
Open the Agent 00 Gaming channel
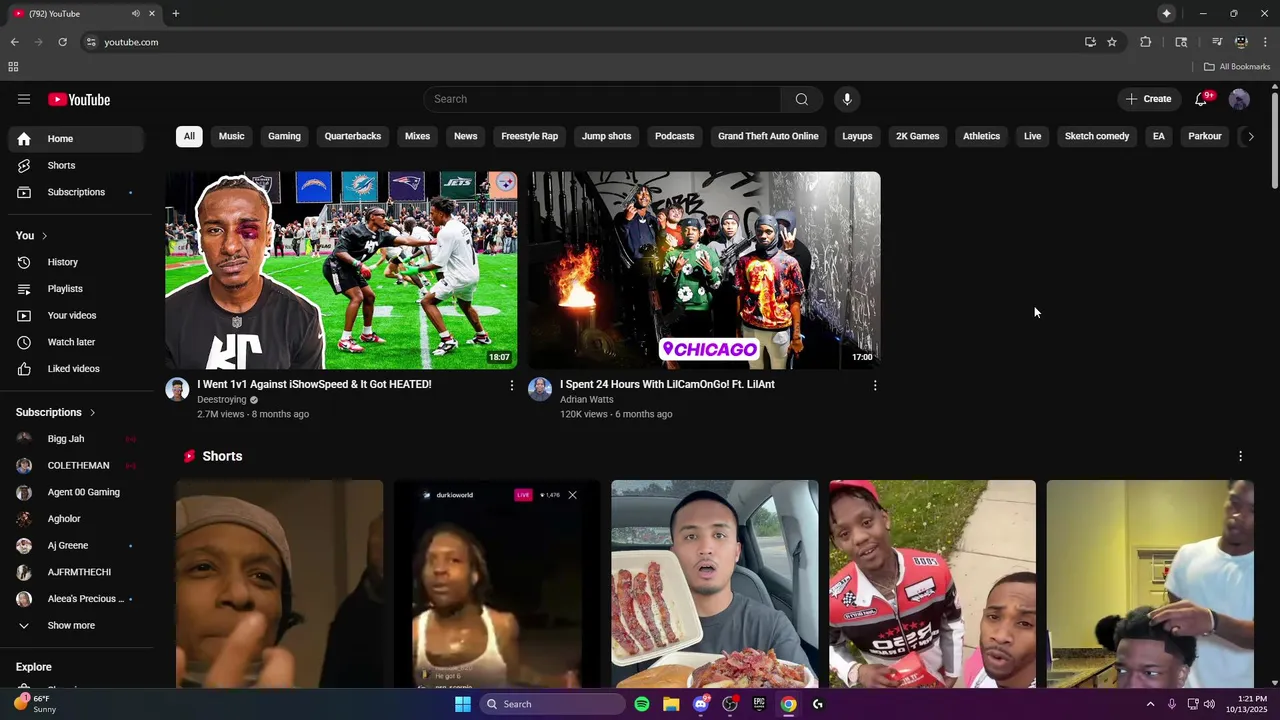76,492
